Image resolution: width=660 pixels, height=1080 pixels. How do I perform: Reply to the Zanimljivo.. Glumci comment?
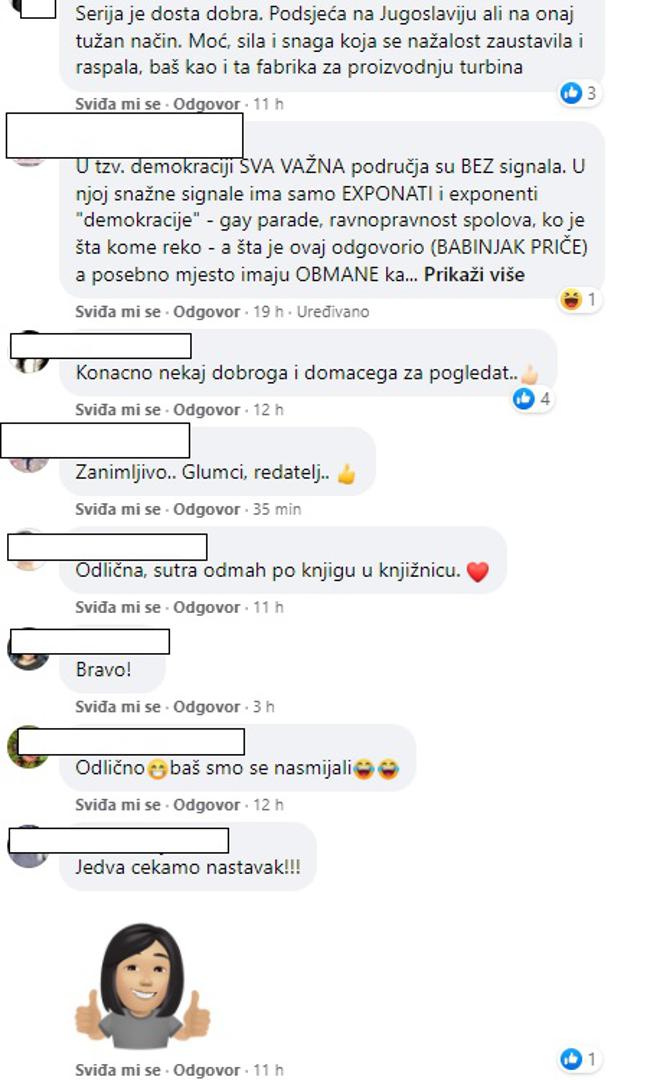(207, 509)
